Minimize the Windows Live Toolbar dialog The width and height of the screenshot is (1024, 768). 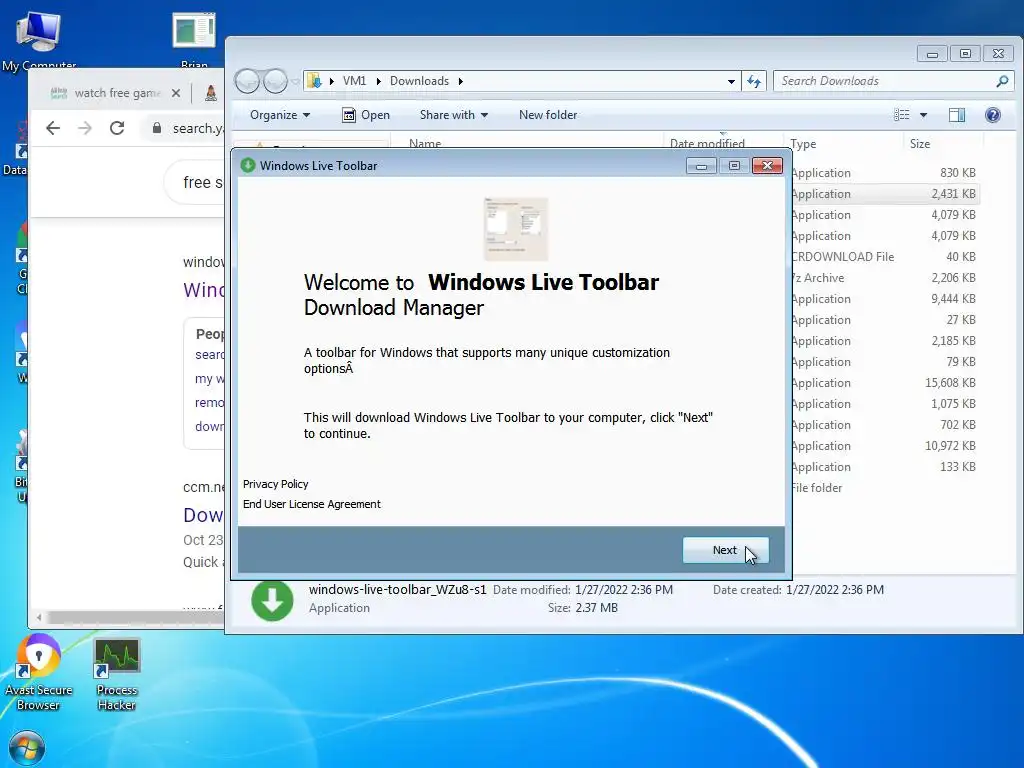point(701,166)
